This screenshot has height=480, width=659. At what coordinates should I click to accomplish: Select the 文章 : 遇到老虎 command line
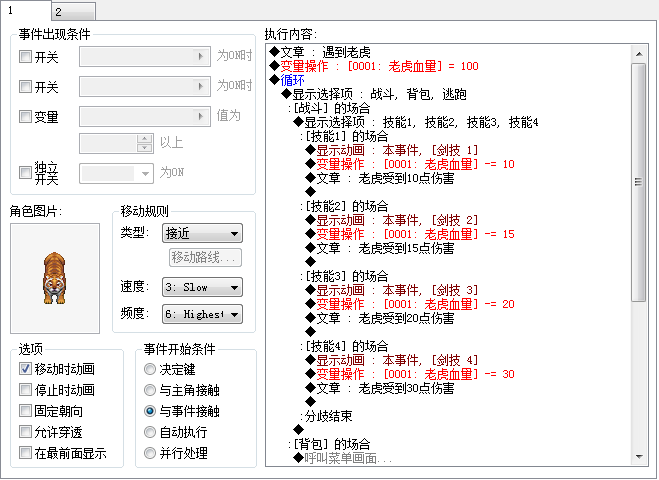[x=320, y=52]
